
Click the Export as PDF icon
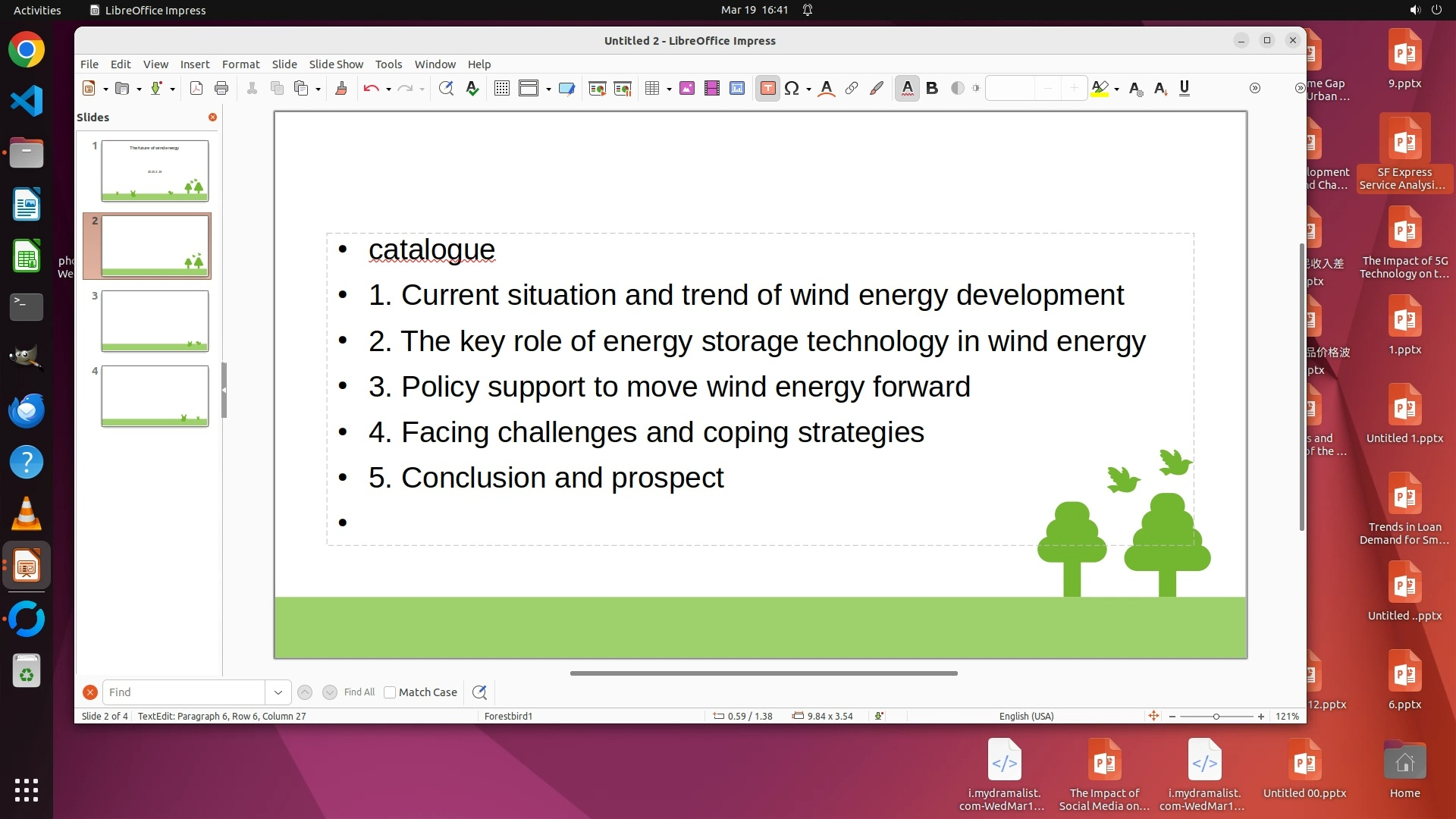[x=196, y=89]
